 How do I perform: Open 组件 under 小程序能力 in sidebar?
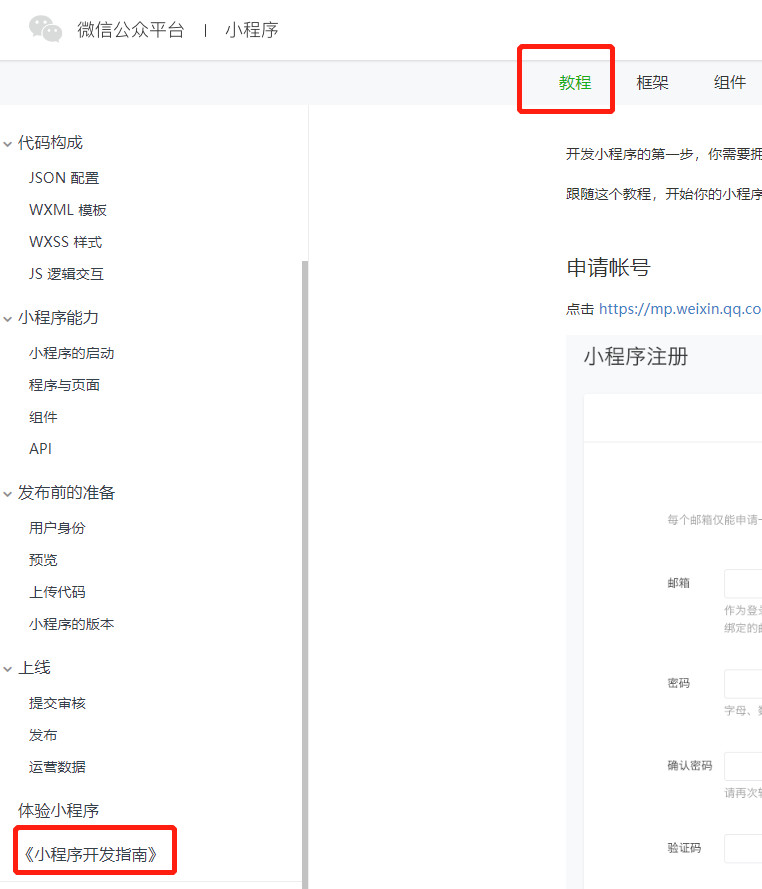coord(43,417)
